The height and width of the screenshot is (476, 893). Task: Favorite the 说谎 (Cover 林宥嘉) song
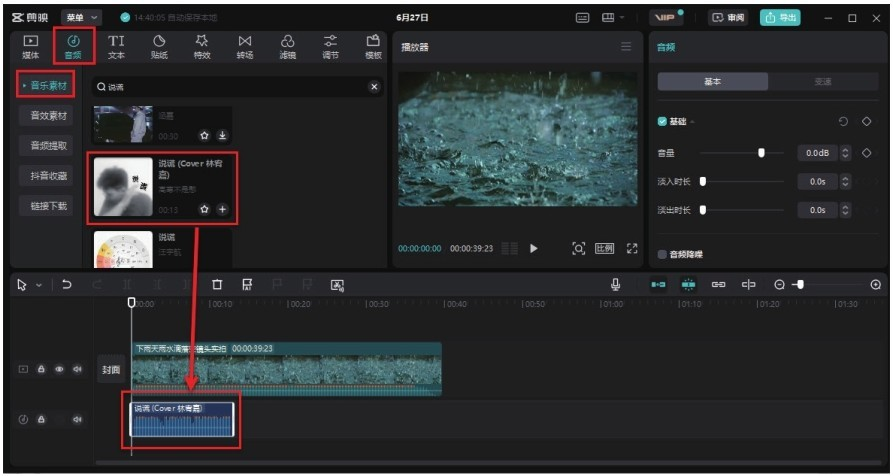click(x=204, y=210)
